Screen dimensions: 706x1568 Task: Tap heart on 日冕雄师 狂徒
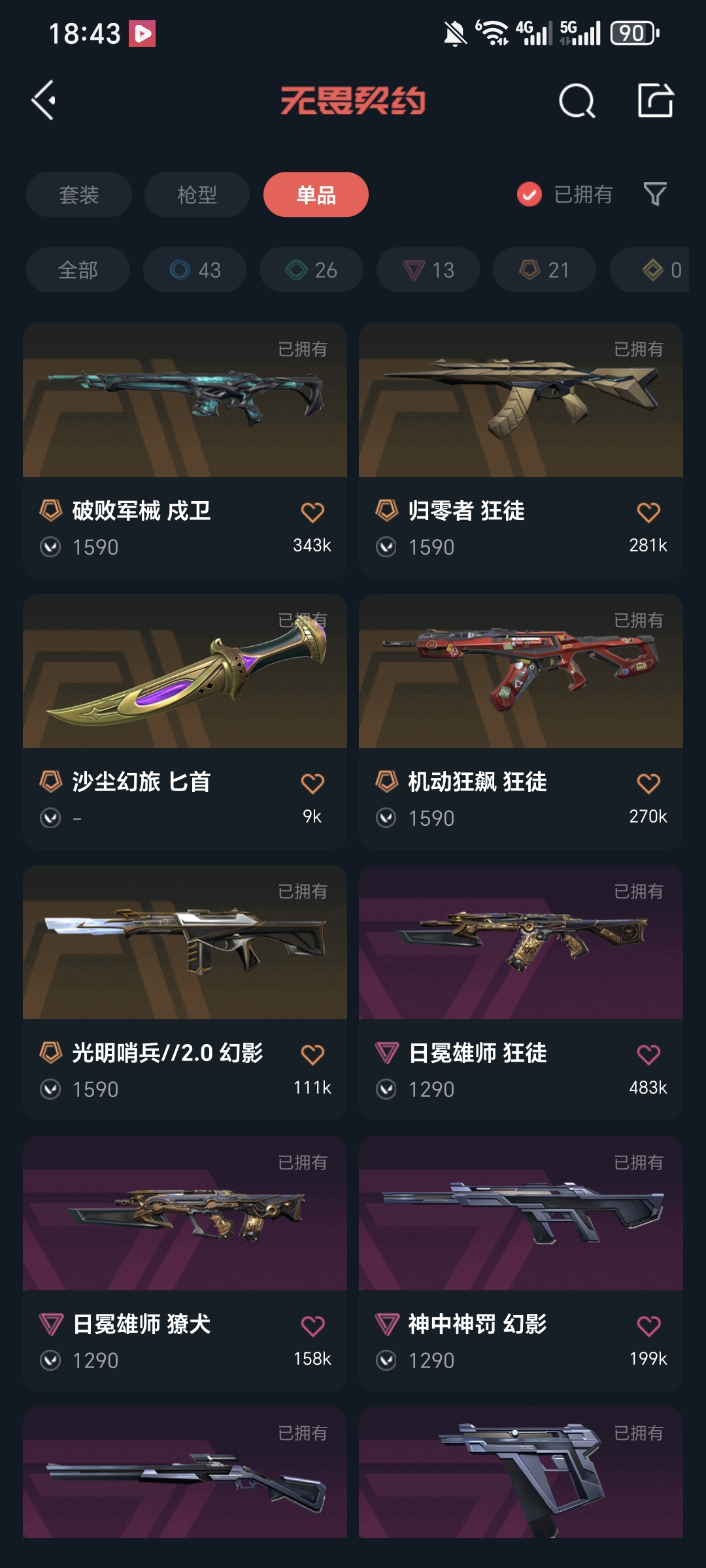point(648,1054)
